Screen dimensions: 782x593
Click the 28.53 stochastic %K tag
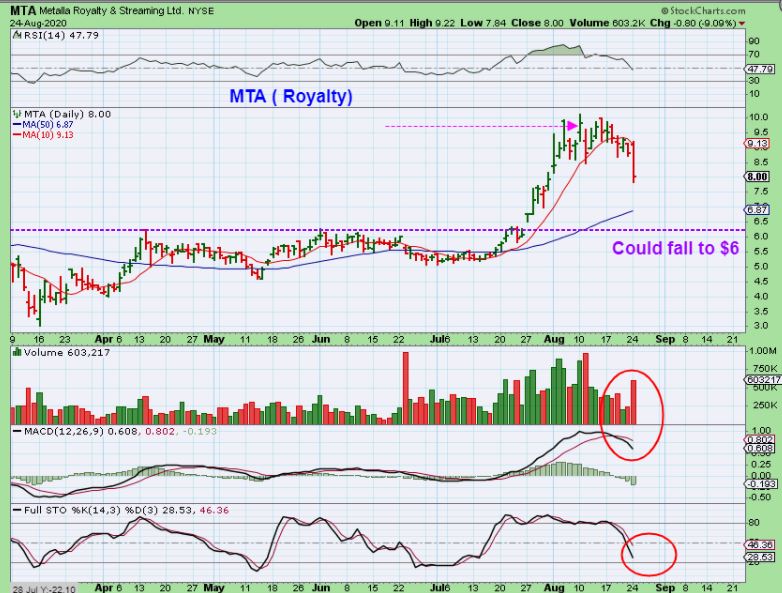761,557
